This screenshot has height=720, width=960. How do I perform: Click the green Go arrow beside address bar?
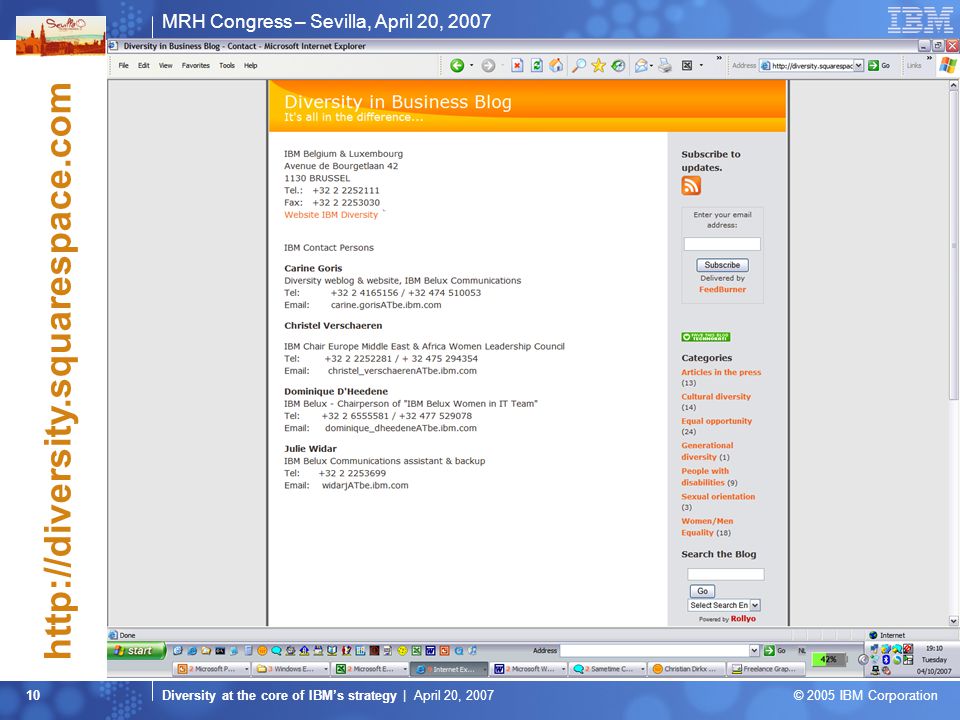(874, 66)
